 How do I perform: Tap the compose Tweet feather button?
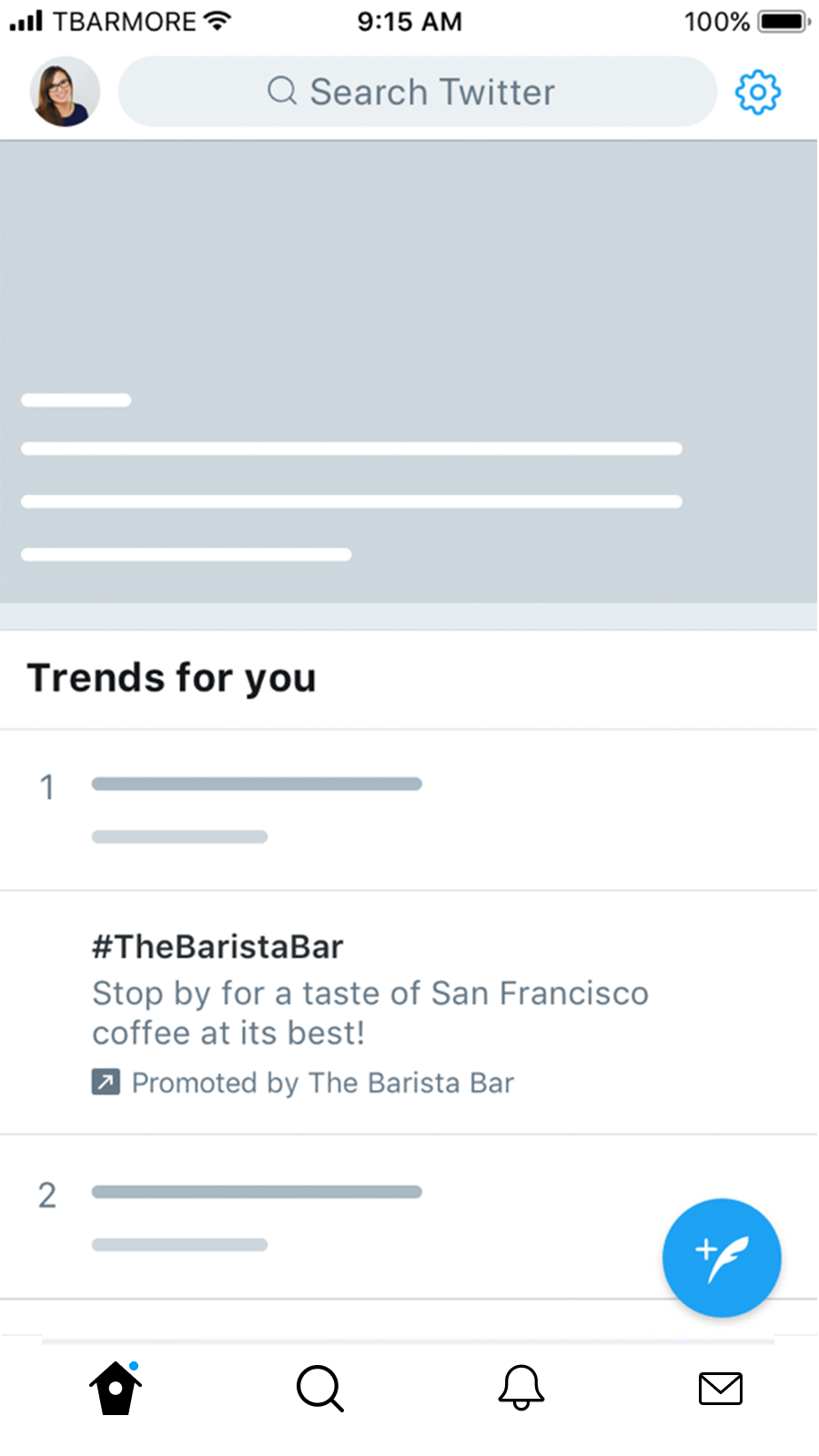[x=721, y=1258]
